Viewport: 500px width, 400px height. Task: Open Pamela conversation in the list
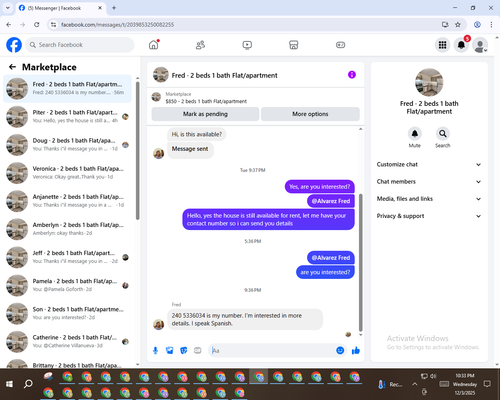[x=67, y=286]
